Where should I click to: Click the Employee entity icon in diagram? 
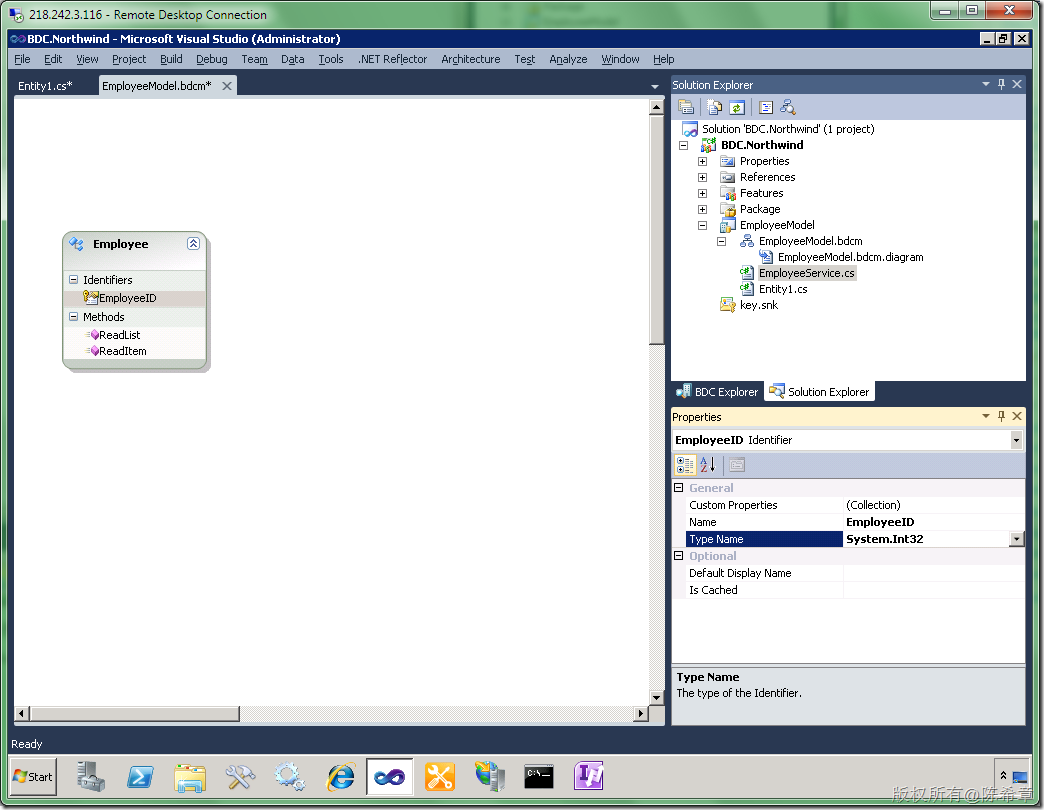[77, 244]
